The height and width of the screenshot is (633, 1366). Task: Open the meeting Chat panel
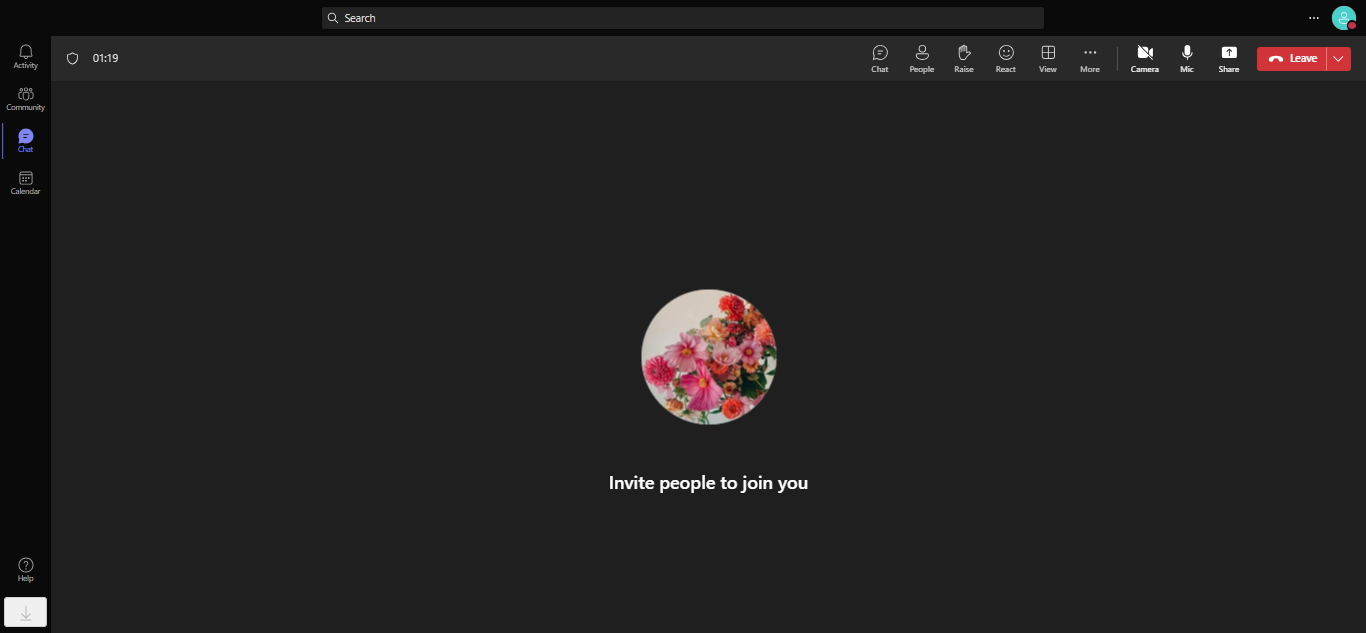pyautogui.click(x=880, y=58)
